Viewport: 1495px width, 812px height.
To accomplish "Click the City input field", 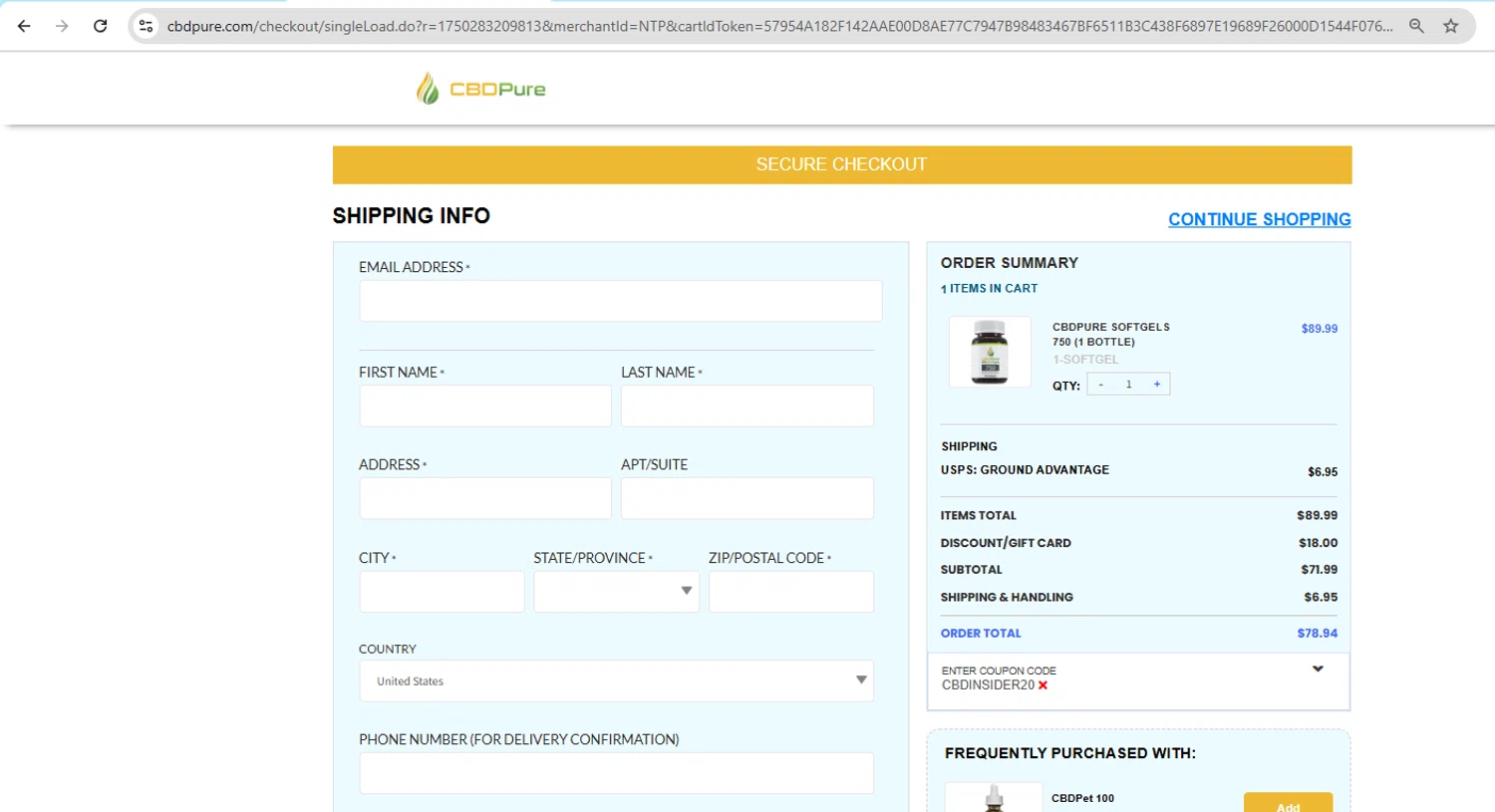I will (442, 592).
